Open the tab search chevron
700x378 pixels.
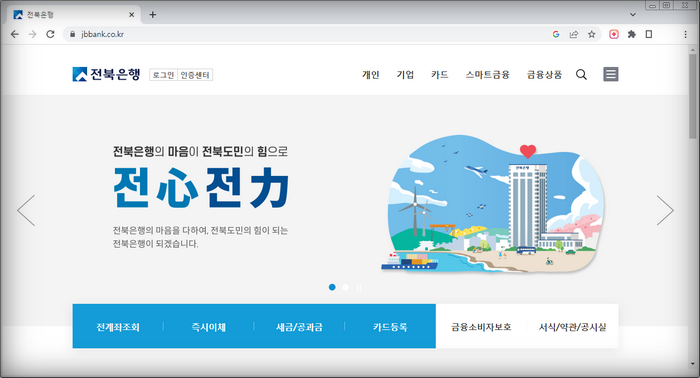(633, 15)
